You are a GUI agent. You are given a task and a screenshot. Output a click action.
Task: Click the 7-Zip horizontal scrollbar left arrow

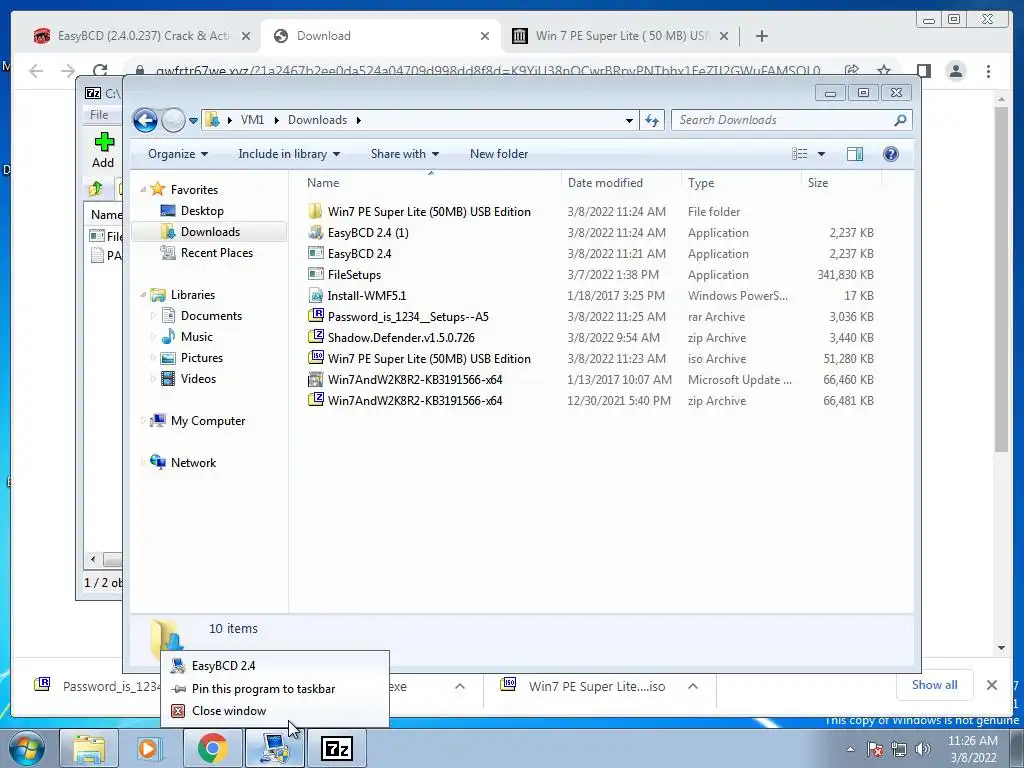[93, 560]
